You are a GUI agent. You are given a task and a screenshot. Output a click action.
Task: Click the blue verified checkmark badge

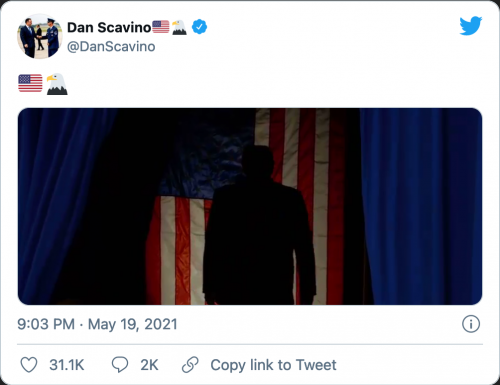pyautogui.click(x=199, y=27)
